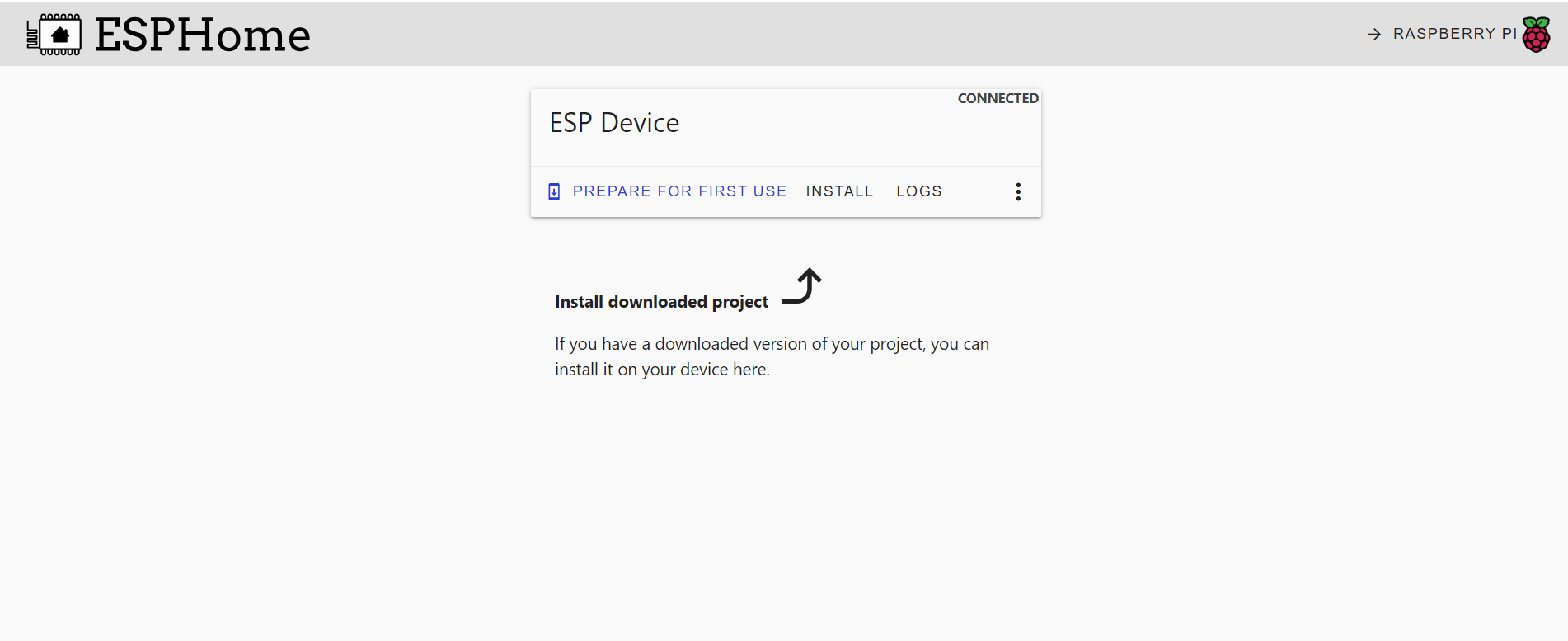Click the text 'install it on your device here'
Viewport: 1568px width, 641px height.
pyautogui.click(x=662, y=370)
